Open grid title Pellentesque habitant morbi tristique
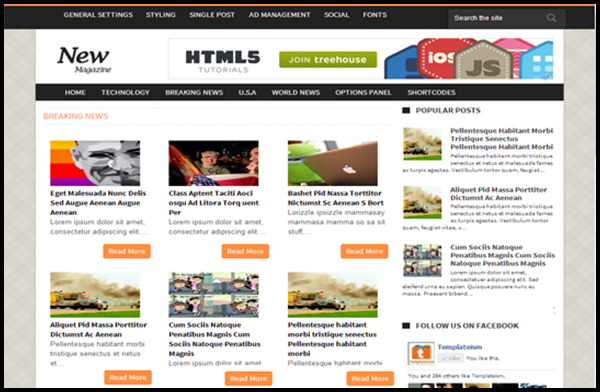The image size is (600, 392). [x=332, y=339]
